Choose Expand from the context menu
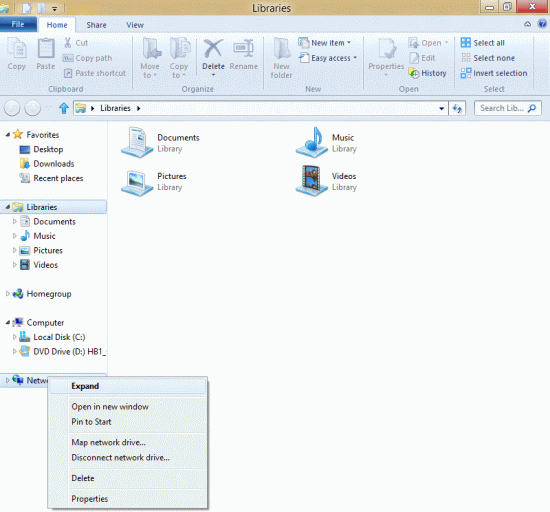 click(x=128, y=386)
